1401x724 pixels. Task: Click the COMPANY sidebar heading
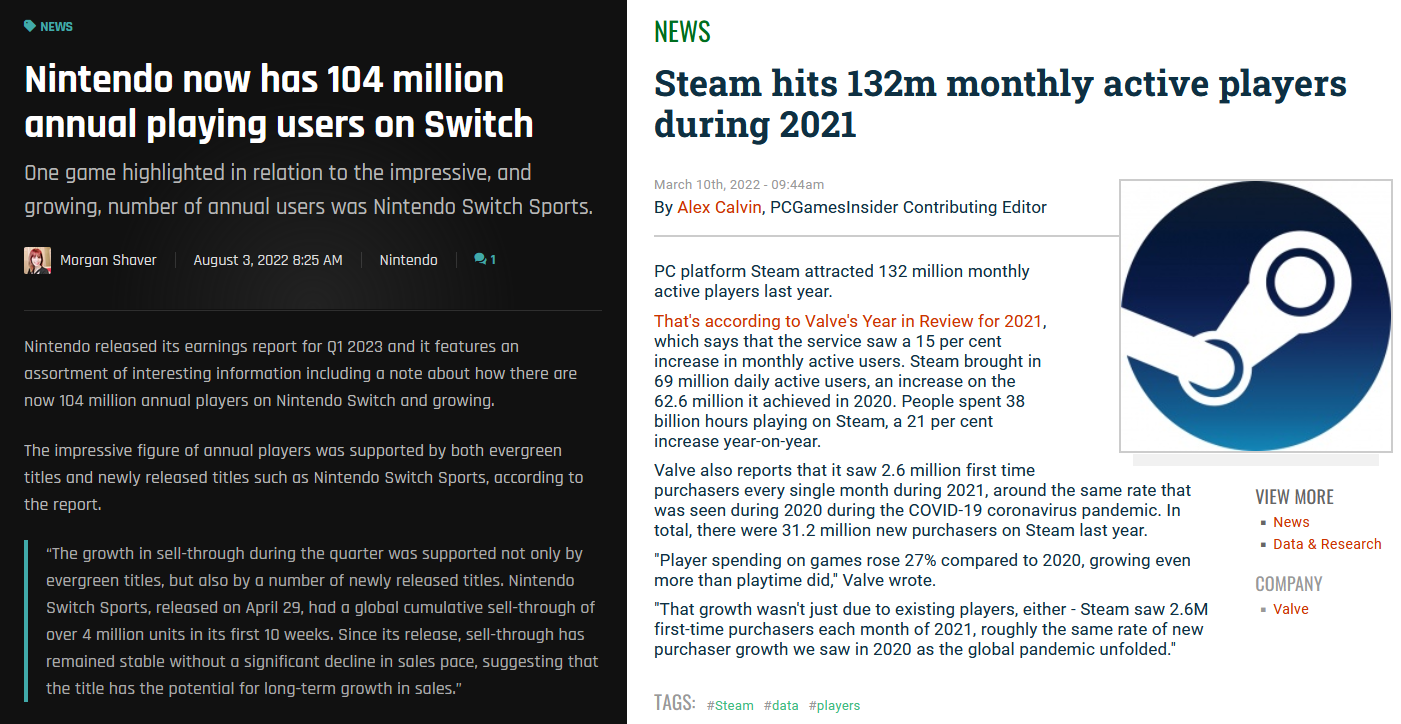(1289, 584)
